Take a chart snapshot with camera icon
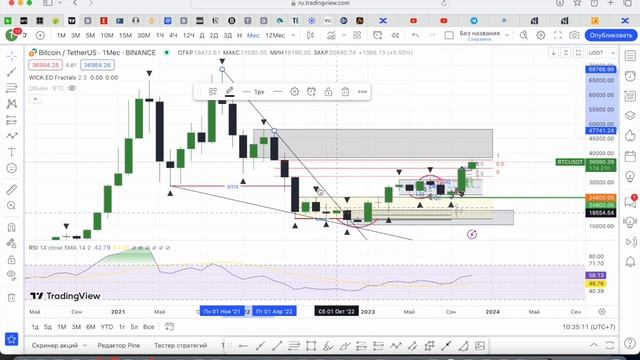 574,36
